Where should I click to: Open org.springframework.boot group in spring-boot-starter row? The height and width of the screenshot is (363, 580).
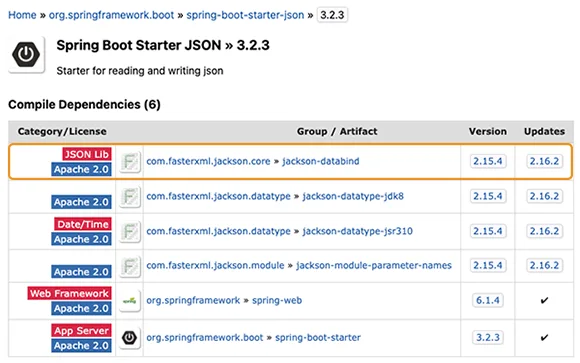pyautogui.click(x=205, y=337)
